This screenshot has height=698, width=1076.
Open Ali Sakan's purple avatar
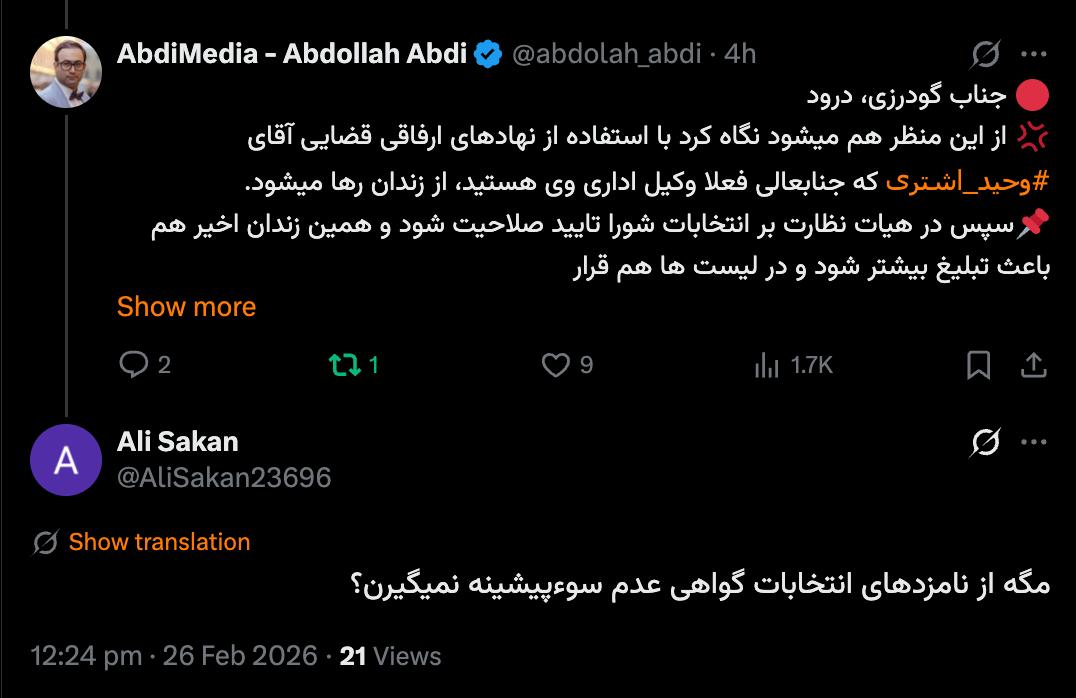coord(66,460)
